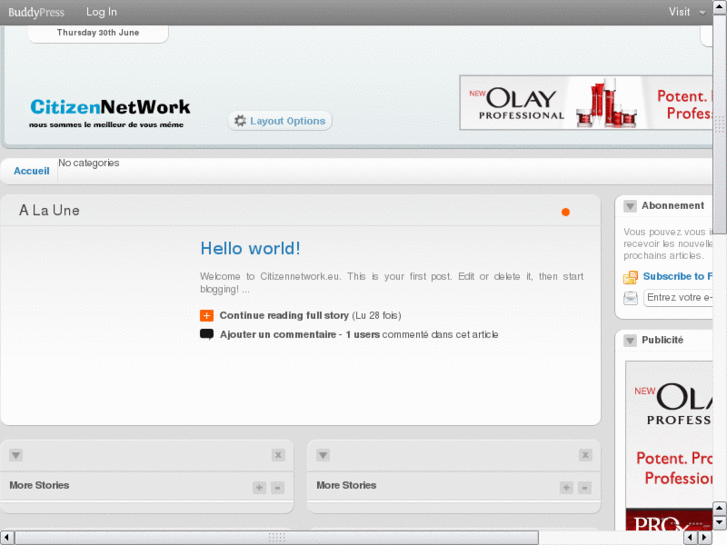Image resolution: width=727 pixels, height=545 pixels.
Task: Click minus button in right More Stories
Action: point(585,487)
